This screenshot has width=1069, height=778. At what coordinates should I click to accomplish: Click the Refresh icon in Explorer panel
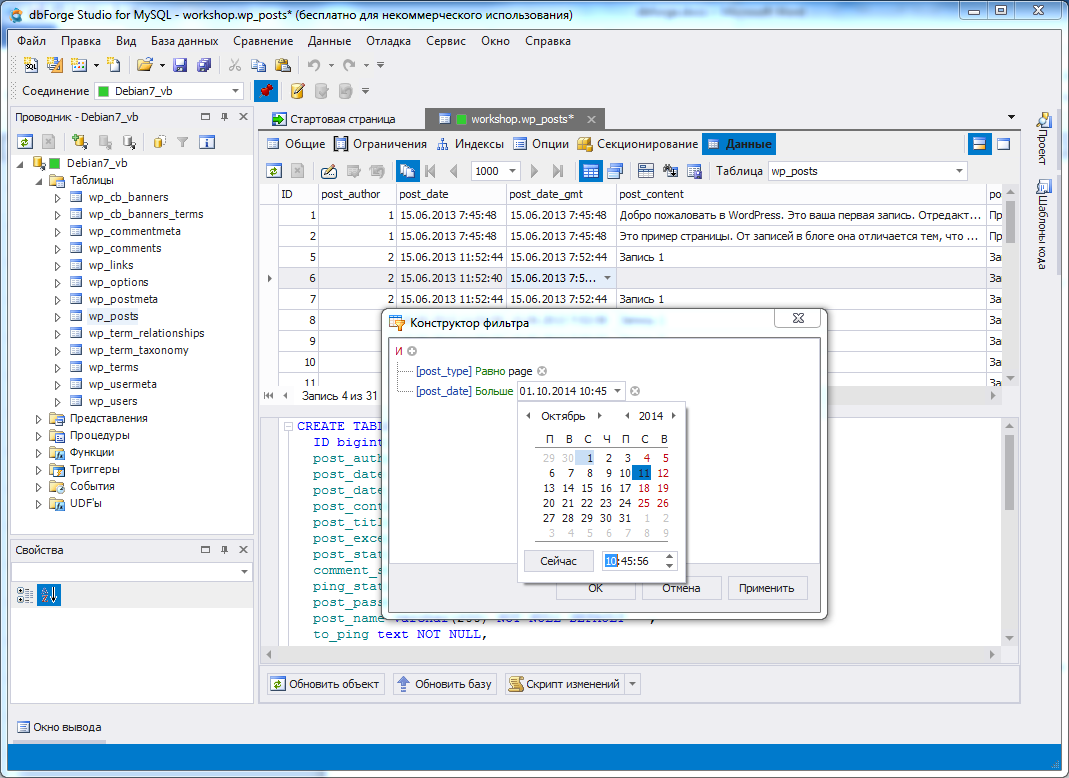coord(25,142)
